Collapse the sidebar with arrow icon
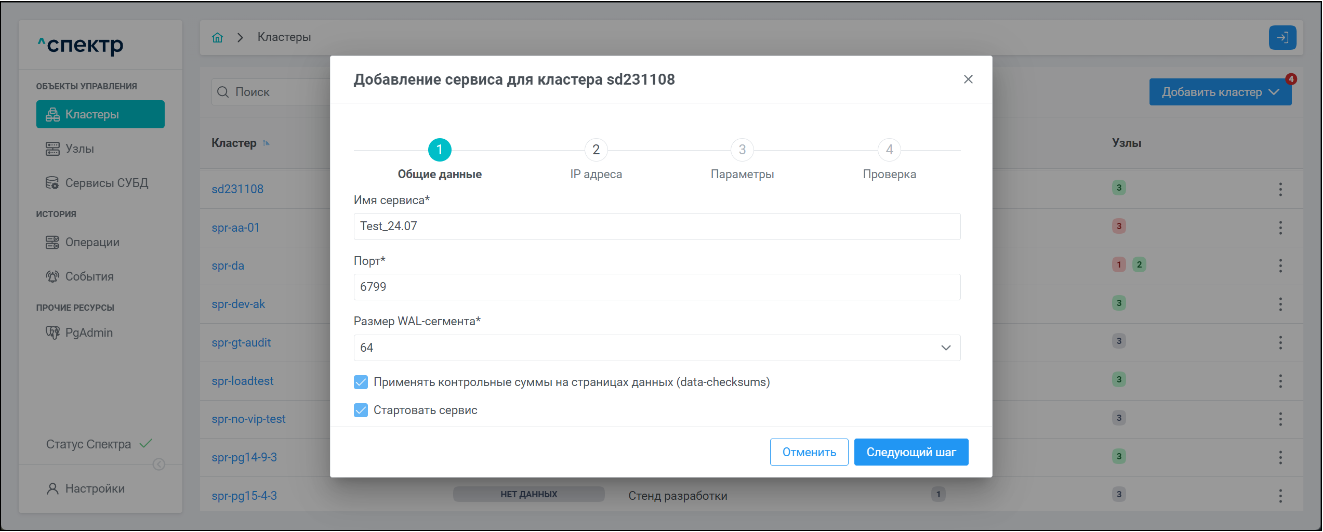 click(158, 463)
